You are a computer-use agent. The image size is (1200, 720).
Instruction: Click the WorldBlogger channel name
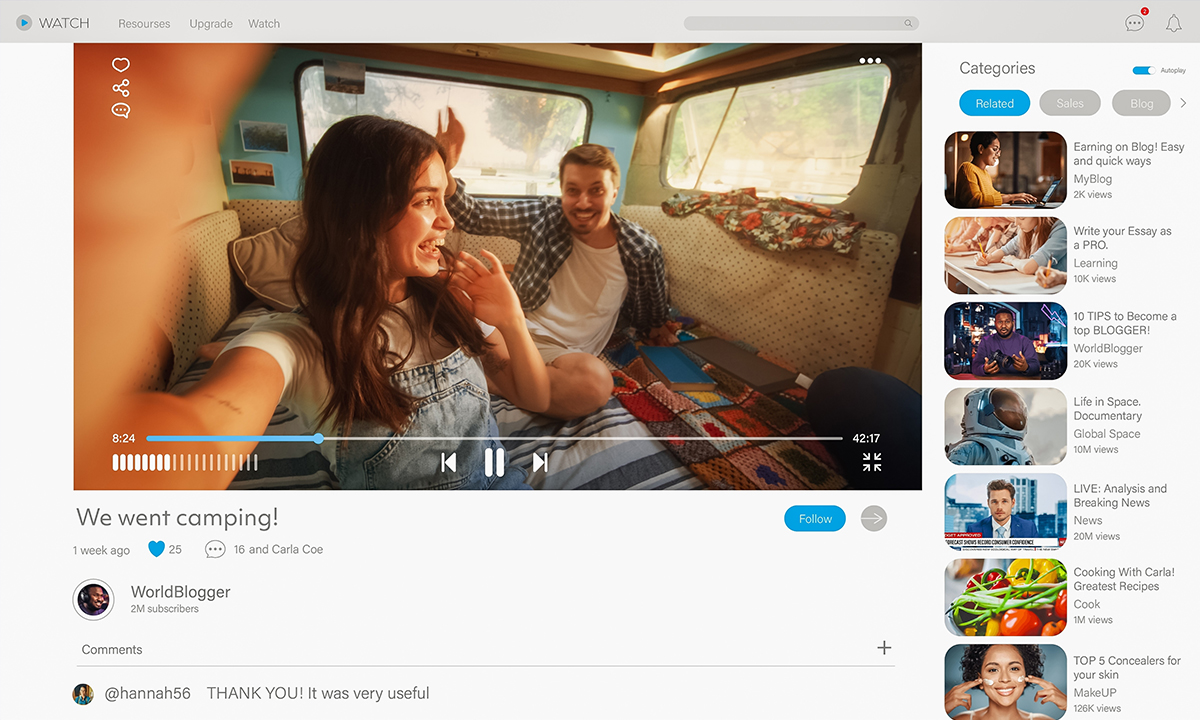180,592
